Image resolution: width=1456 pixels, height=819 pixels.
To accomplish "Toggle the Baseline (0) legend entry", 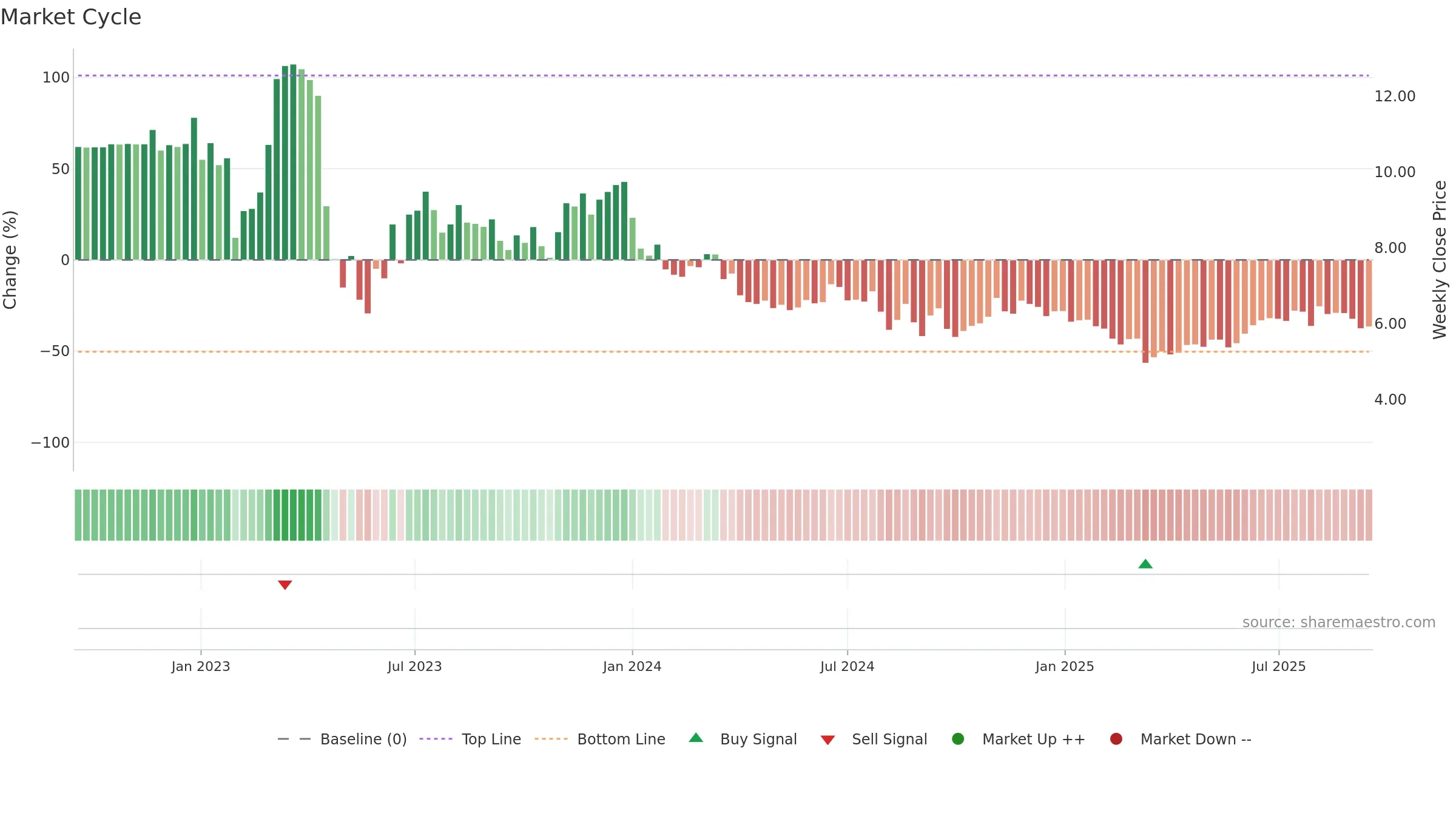I will click(342, 739).
